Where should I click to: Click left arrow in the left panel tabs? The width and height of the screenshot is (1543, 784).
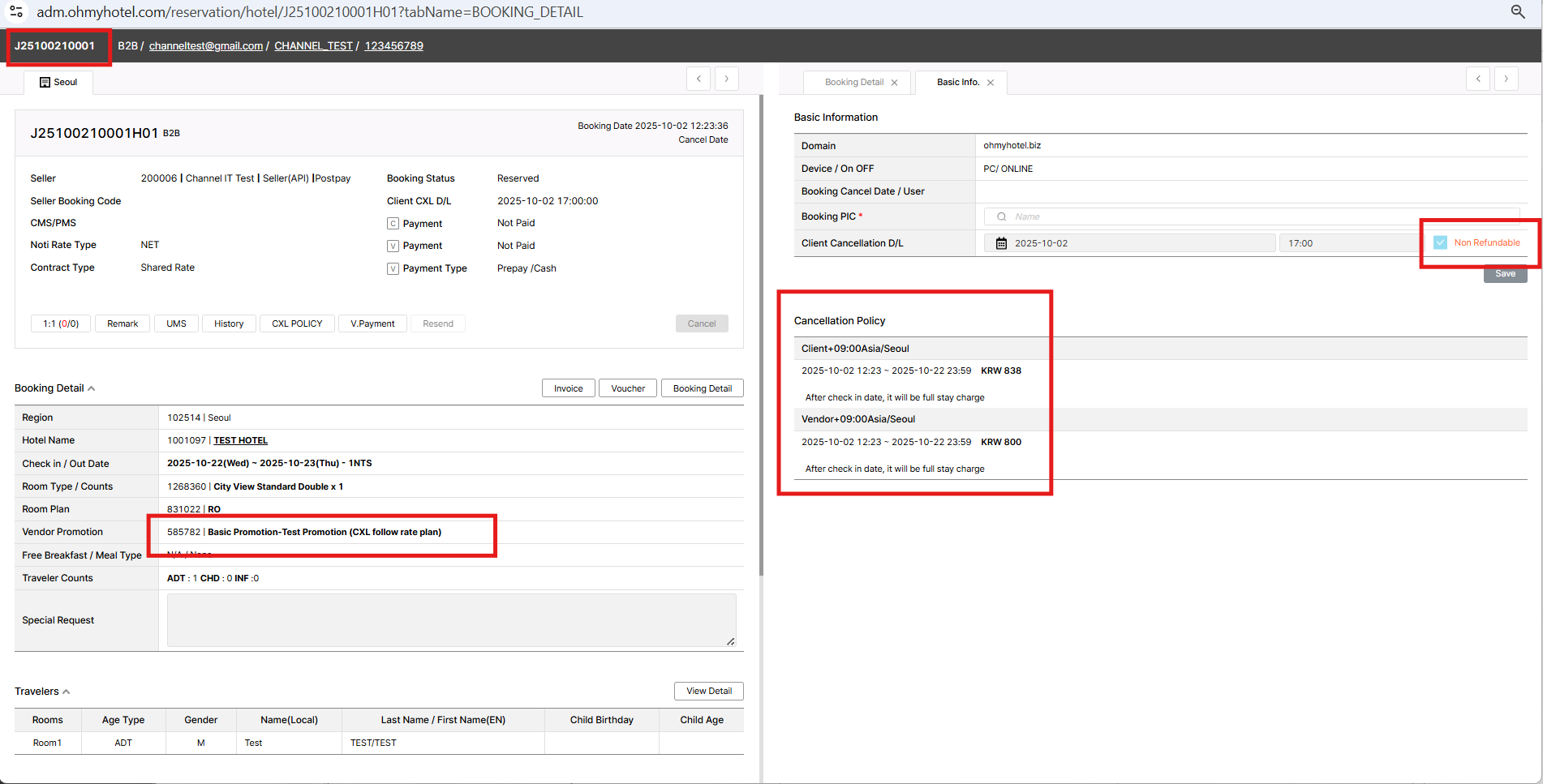point(698,79)
